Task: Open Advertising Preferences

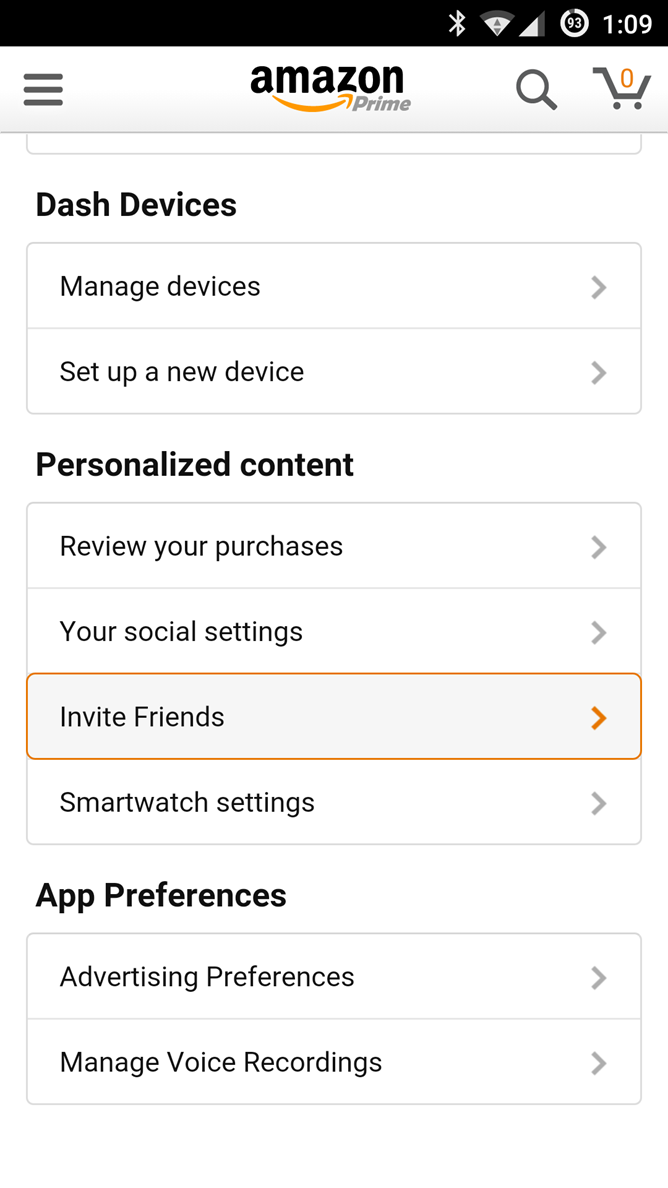Action: pyautogui.click(x=333, y=977)
